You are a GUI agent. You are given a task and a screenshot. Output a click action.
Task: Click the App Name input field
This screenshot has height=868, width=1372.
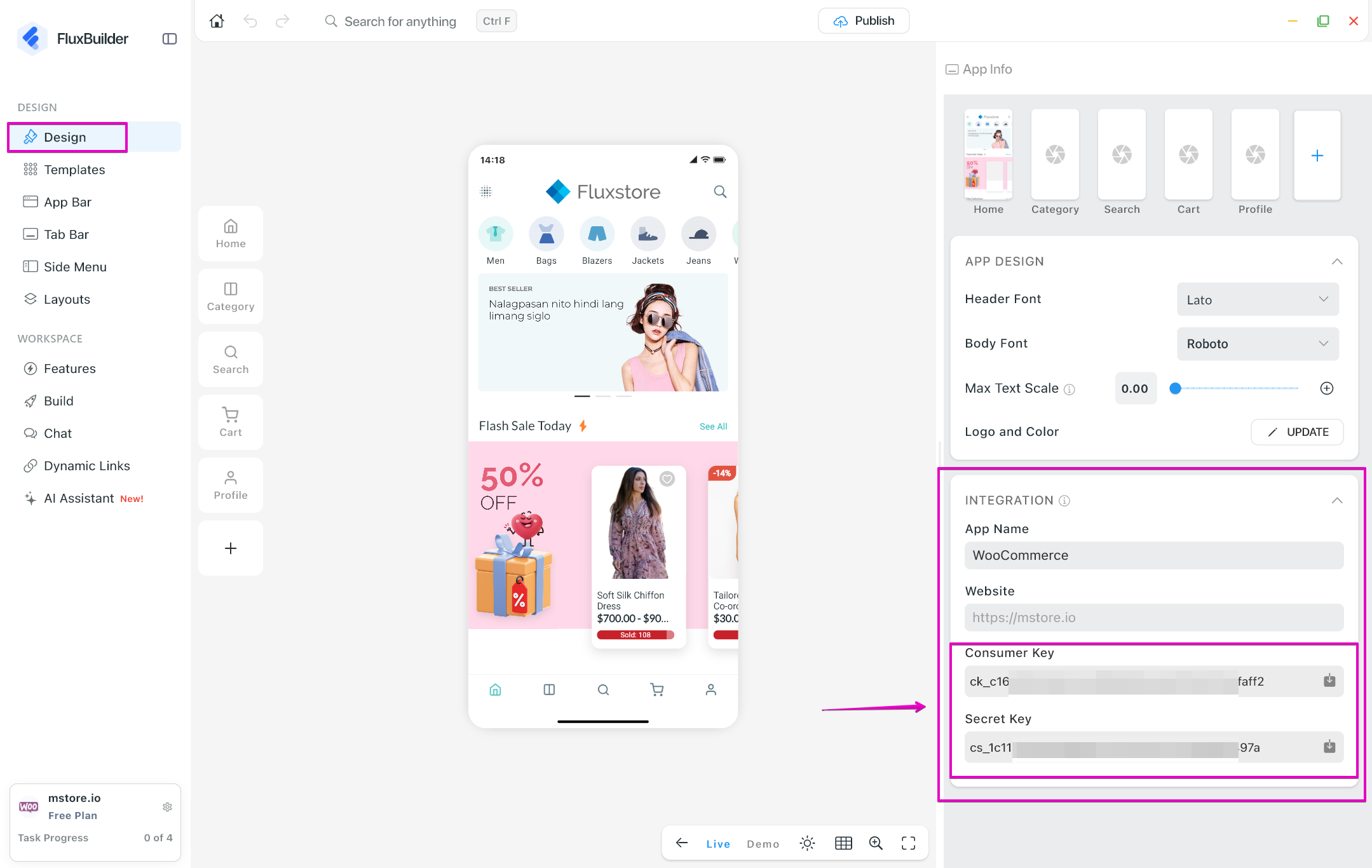click(x=1154, y=555)
